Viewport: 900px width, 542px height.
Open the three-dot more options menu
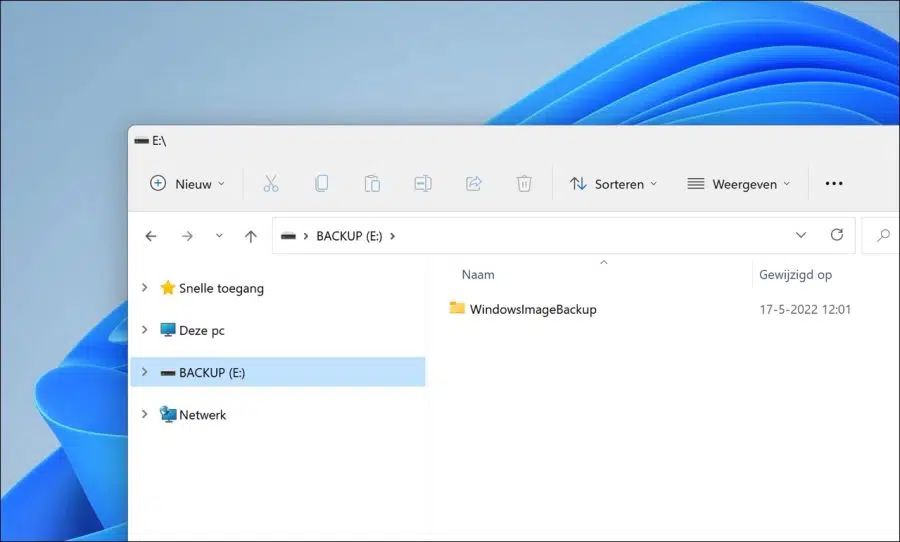pyautogui.click(x=834, y=184)
